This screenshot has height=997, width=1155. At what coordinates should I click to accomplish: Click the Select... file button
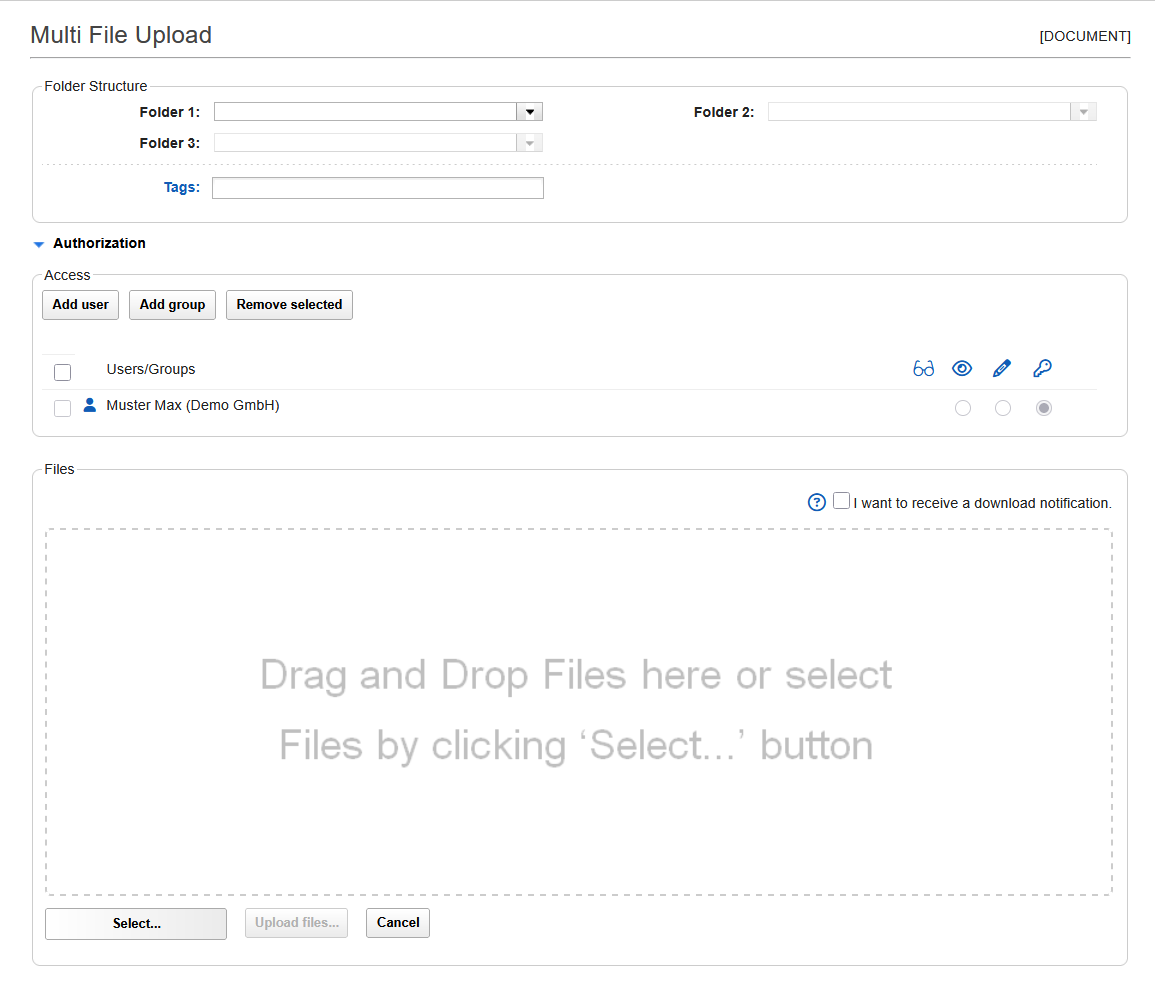click(136, 924)
